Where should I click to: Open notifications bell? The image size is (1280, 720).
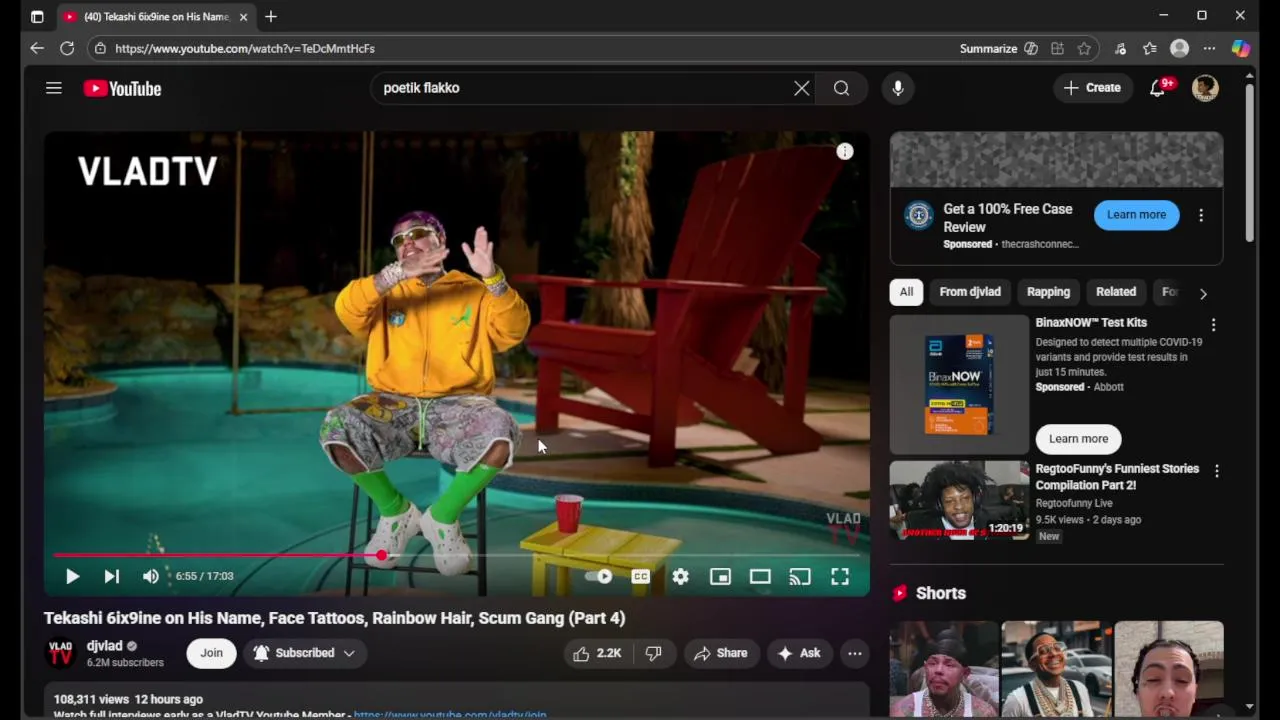pyautogui.click(x=1158, y=88)
